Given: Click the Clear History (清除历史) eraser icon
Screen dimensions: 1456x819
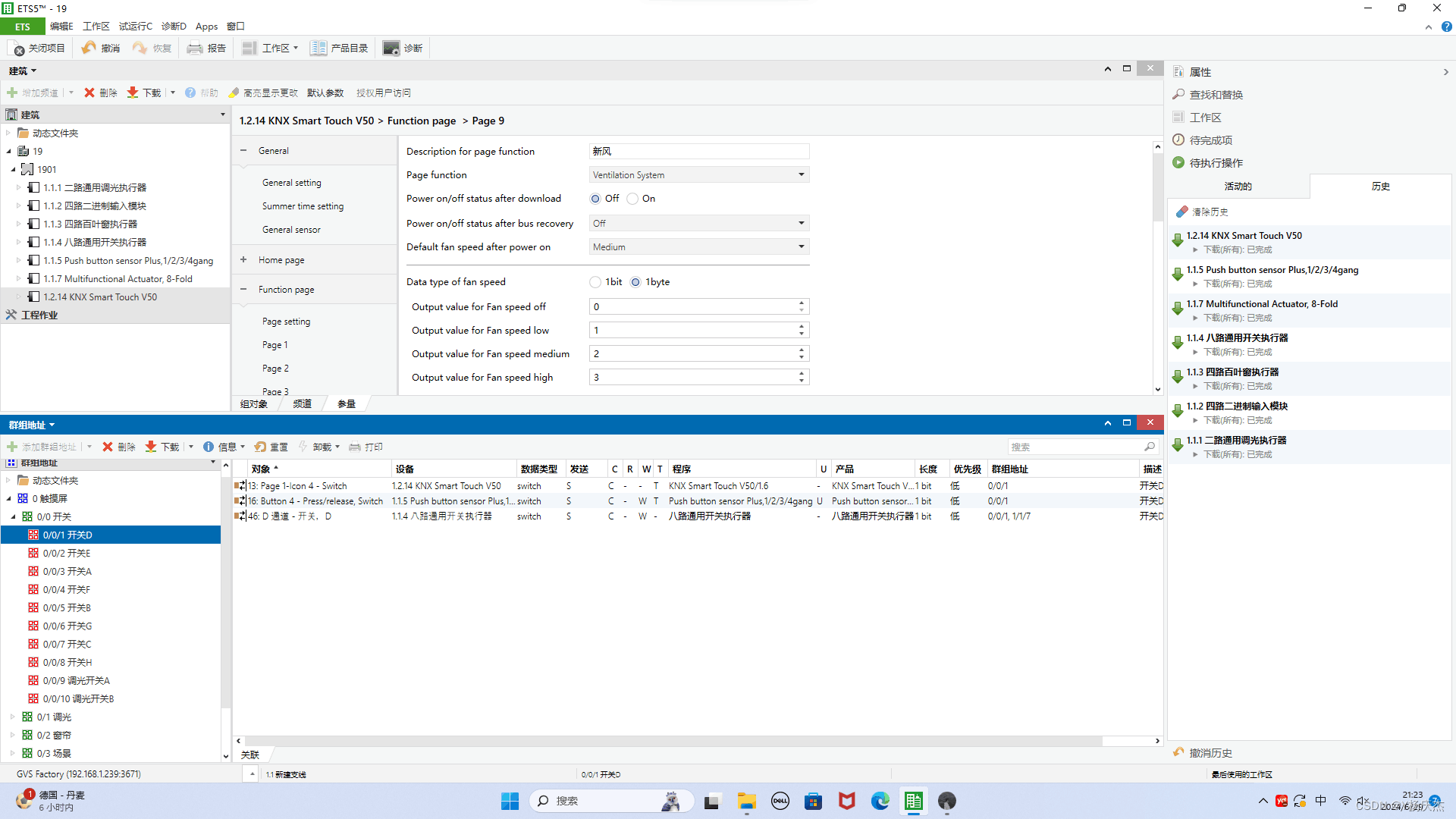Looking at the screenshot, I should tap(1181, 212).
